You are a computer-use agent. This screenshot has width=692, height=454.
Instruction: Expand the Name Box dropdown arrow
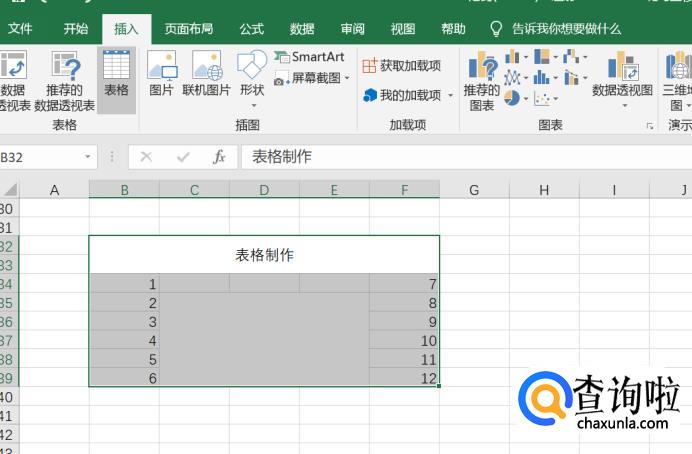point(87,157)
